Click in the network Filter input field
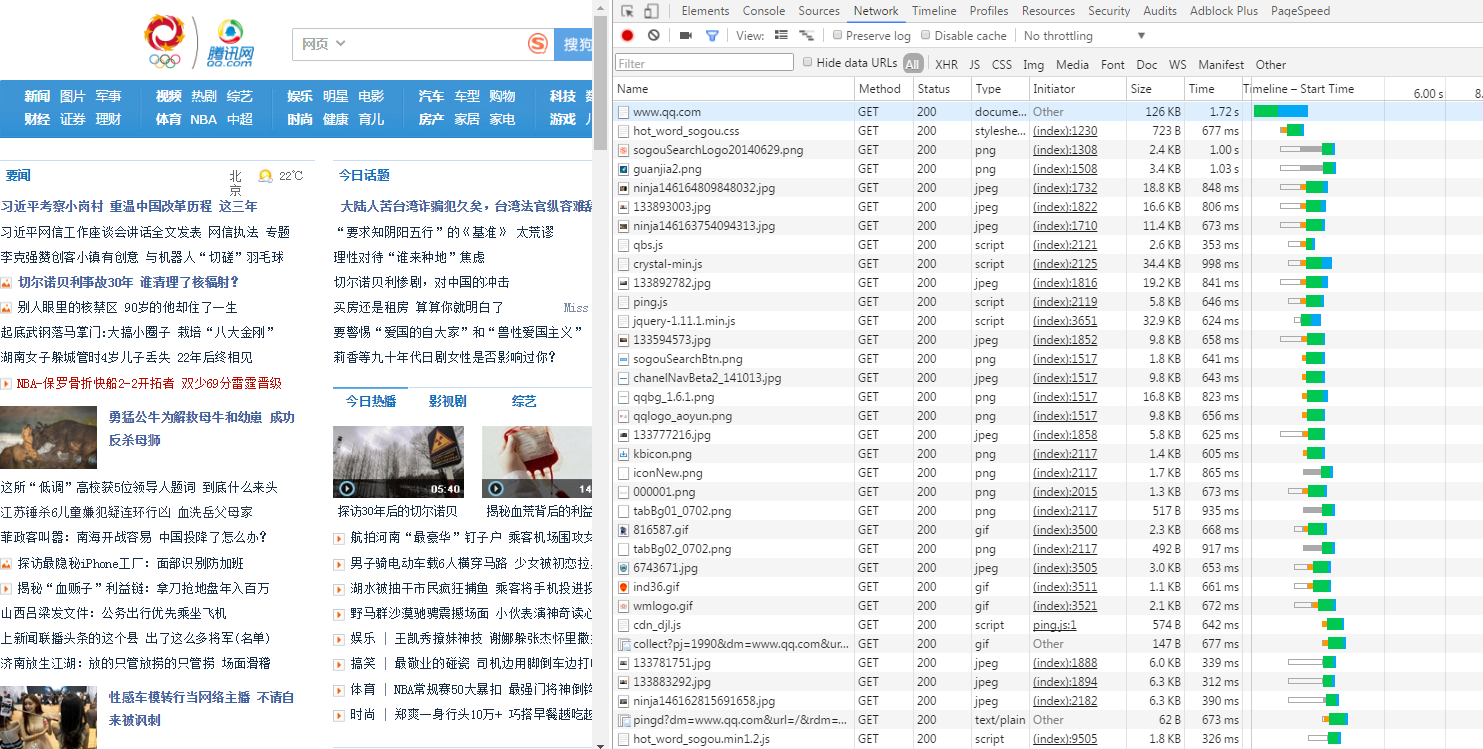Screen dimensions: 1483x749 coord(704,63)
